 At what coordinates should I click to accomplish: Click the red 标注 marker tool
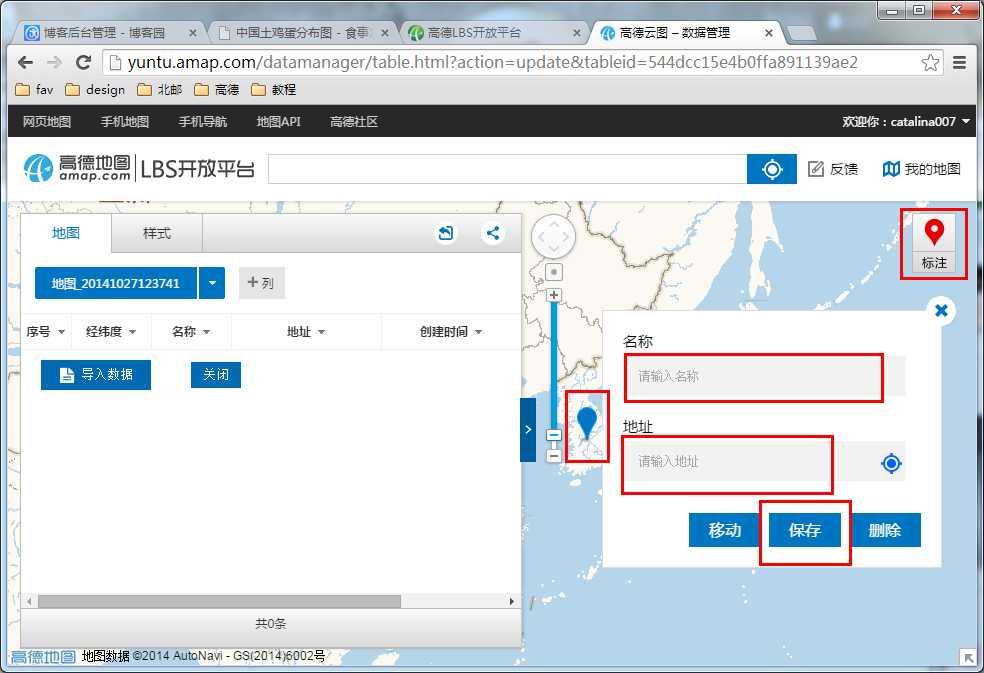(934, 244)
